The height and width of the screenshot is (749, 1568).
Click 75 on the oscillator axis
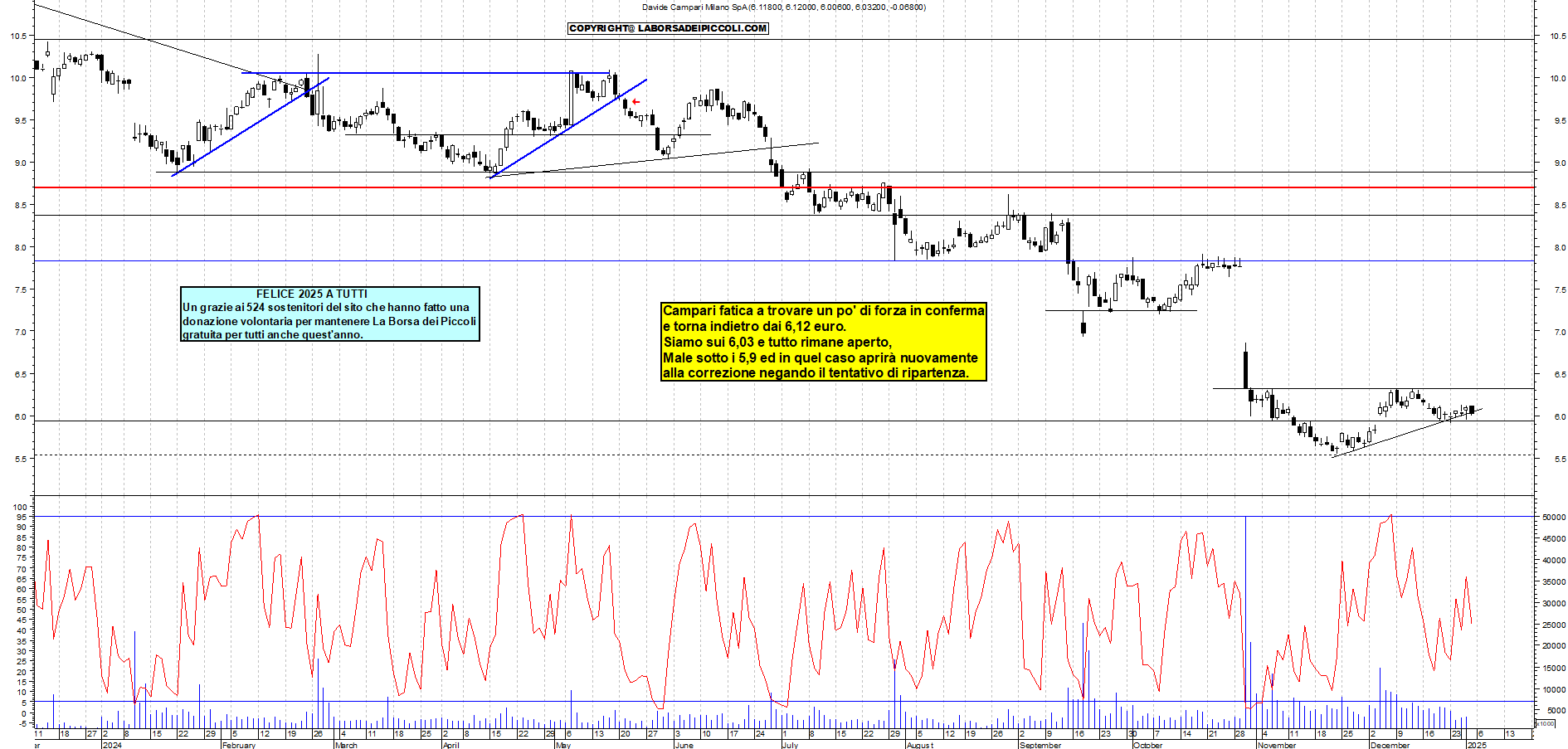click(x=22, y=559)
